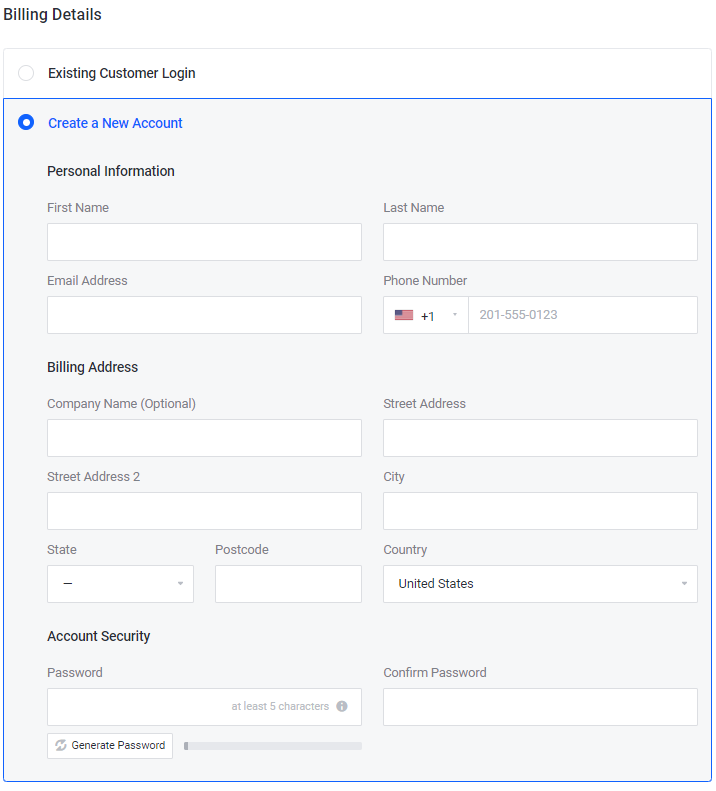Select the Existing Customer Login radio button
The height and width of the screenshot is (791, 716).
(26, 73)
